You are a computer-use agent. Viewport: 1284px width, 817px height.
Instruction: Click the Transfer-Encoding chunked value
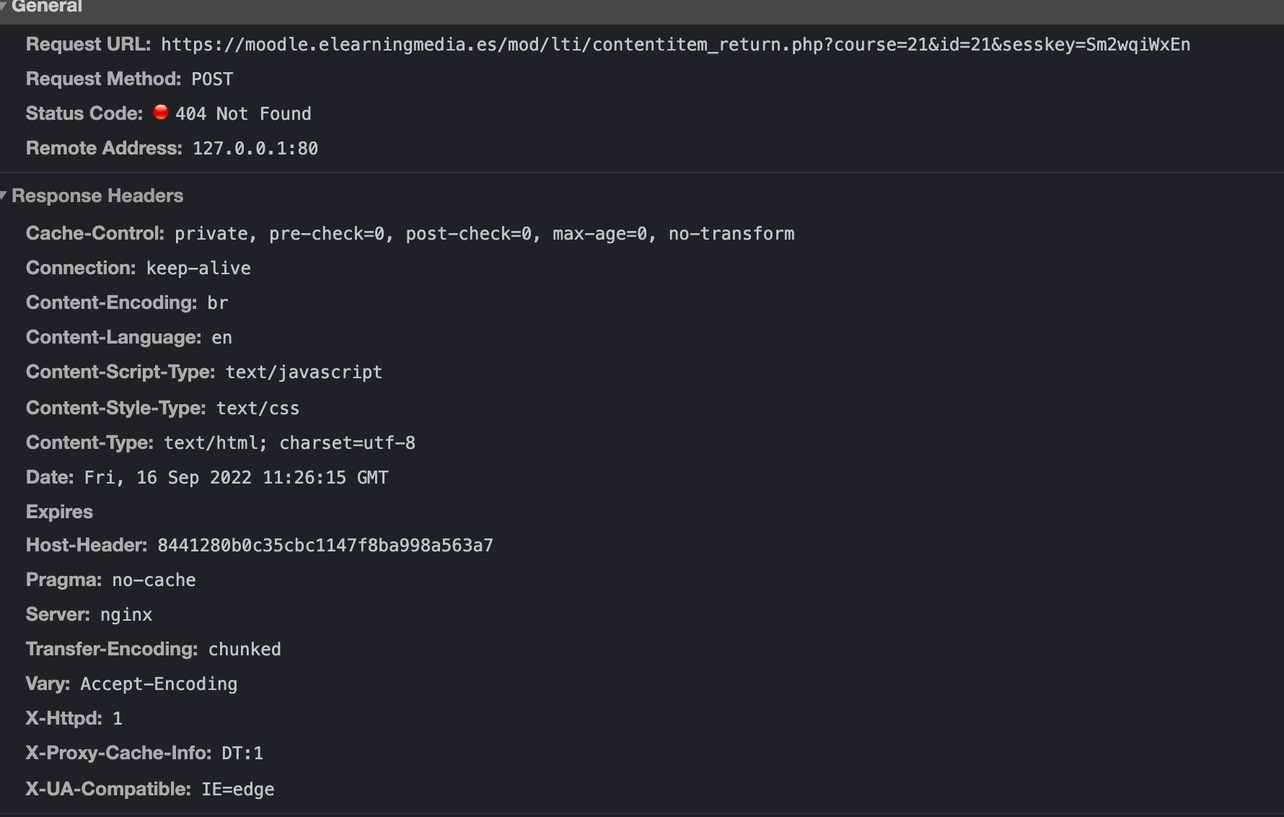coord(244,650)
